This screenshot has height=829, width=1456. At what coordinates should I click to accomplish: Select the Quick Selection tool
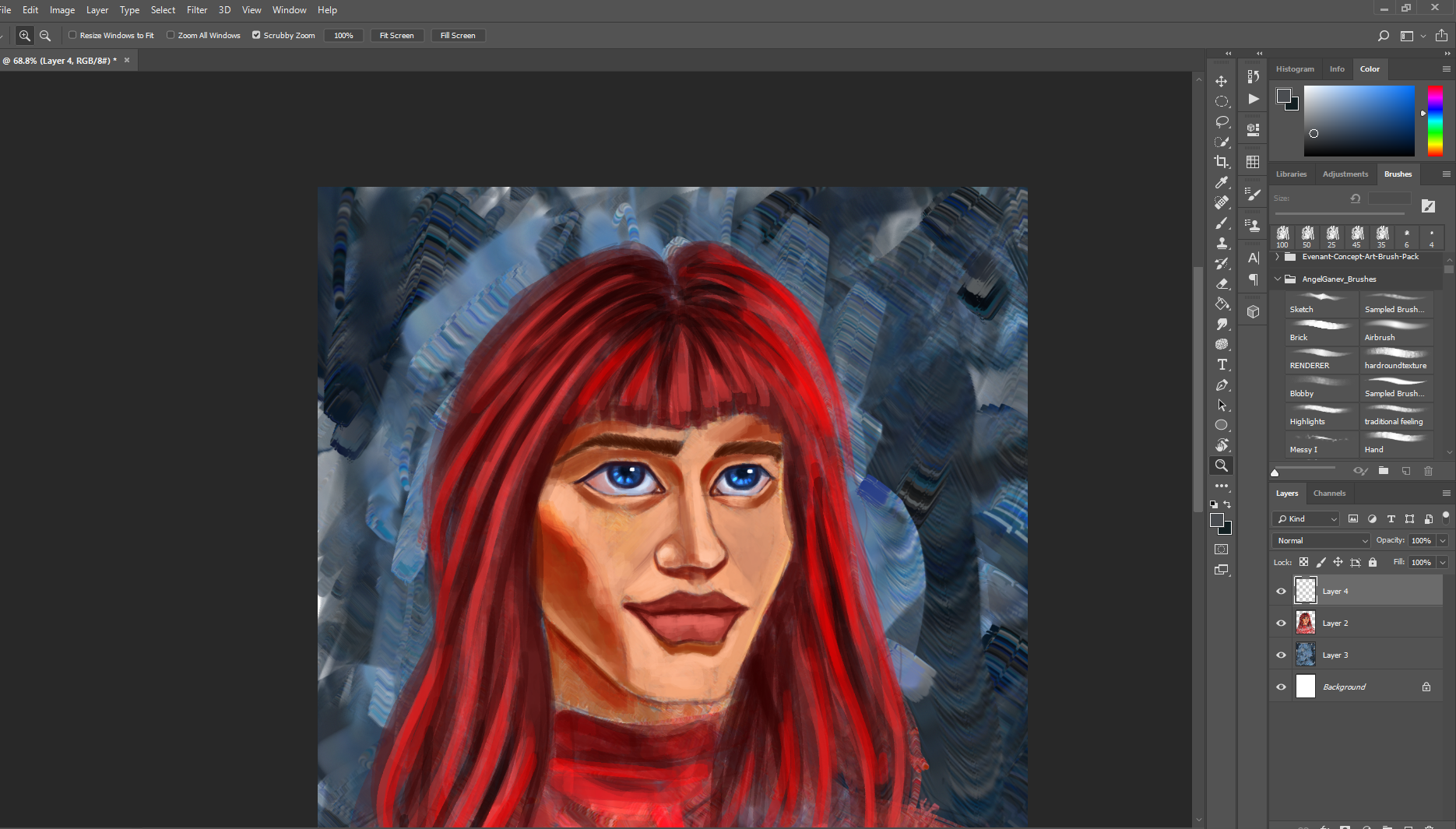1222,142
